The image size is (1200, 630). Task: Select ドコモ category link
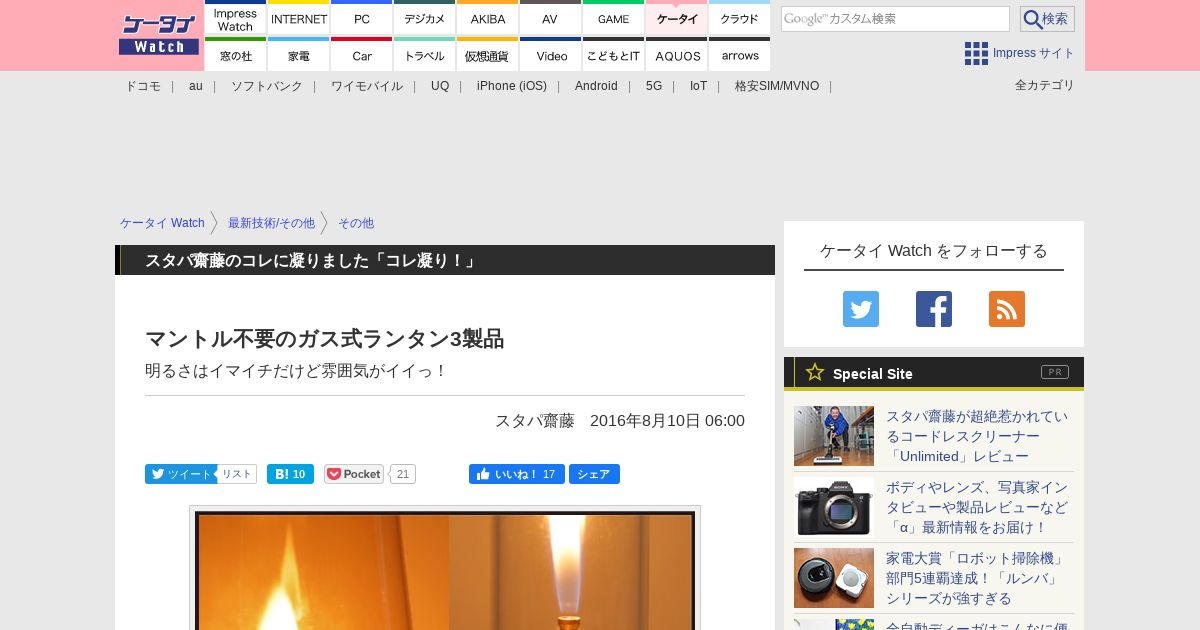142,86
